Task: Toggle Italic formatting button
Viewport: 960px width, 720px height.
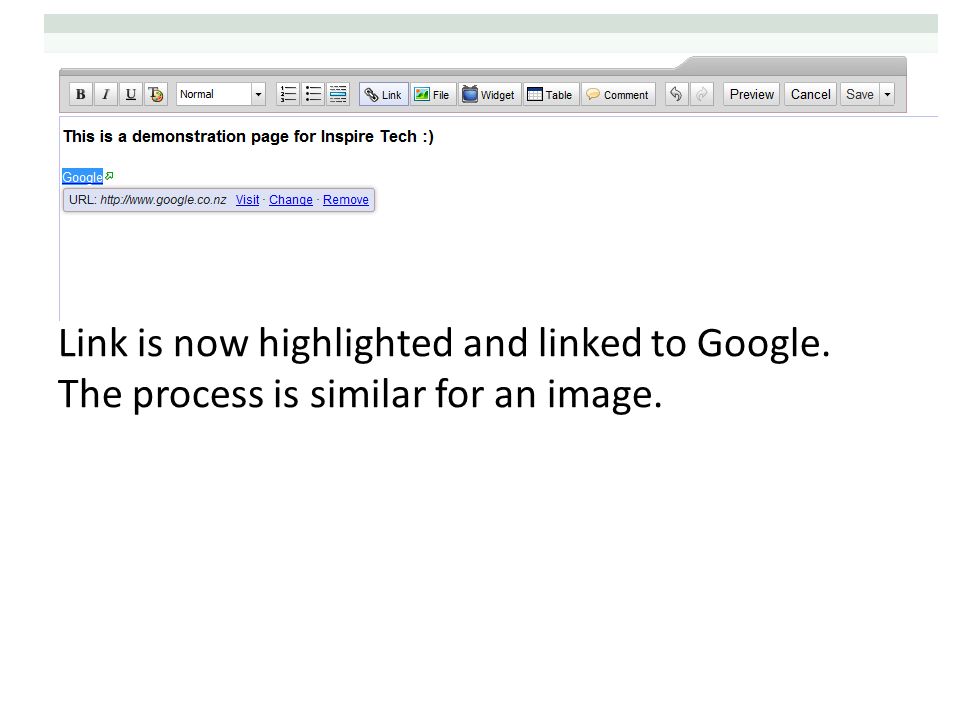Action: (105, 94)
